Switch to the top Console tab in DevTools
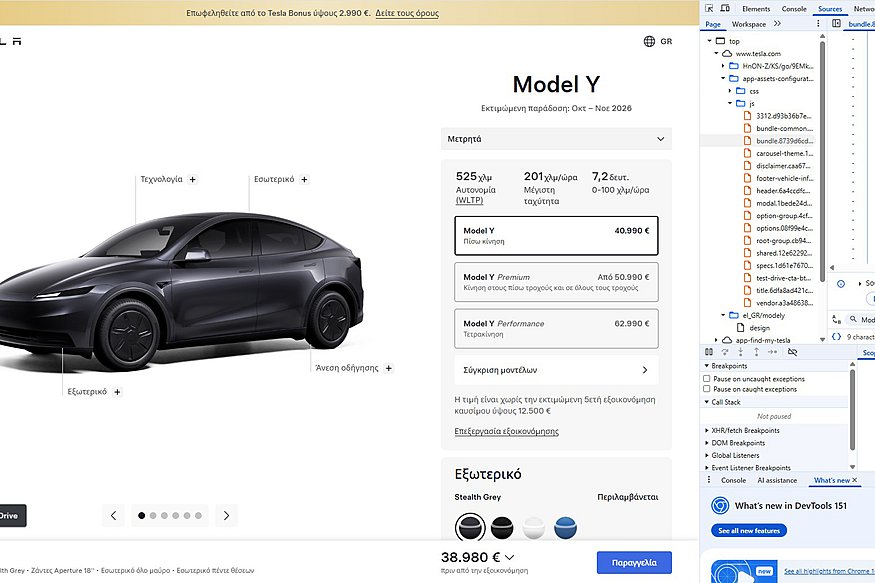The height and width of the screenshot is (583, 875). (794, 9)
